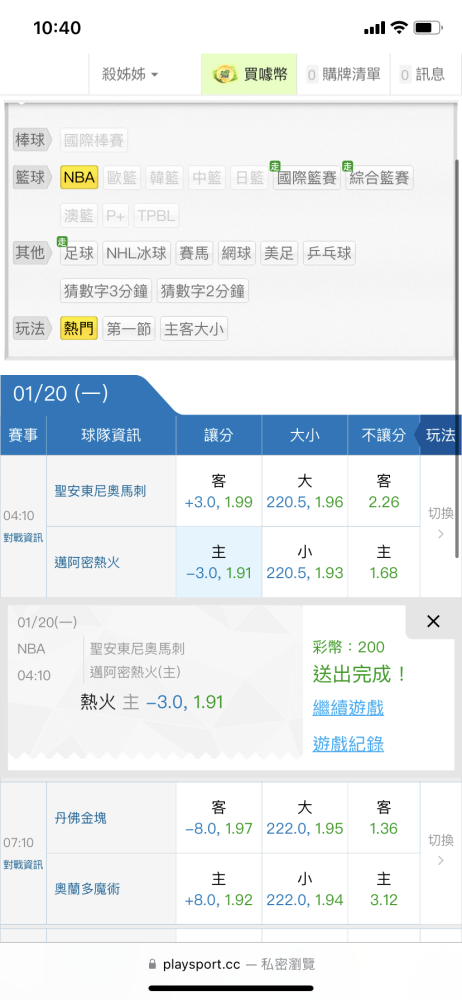This screenshot has width=462, height=1000.
Task: Choose 國際籃賽 basketball category
Action: [306, 177]
